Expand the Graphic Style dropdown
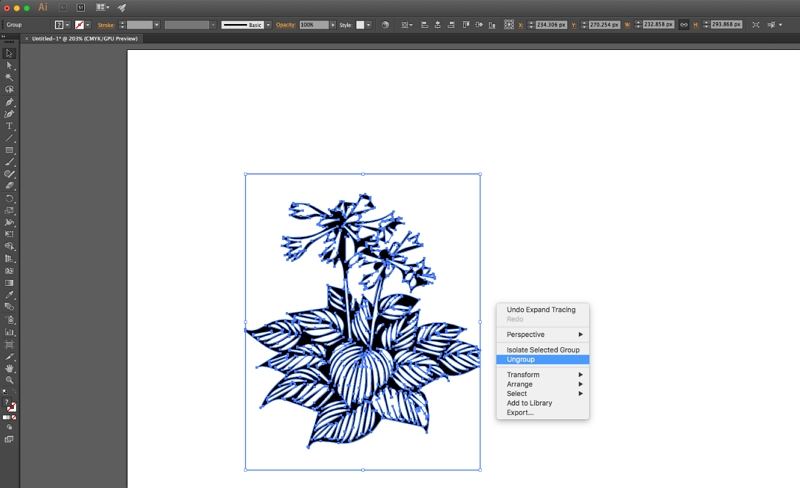 (366, 23)
